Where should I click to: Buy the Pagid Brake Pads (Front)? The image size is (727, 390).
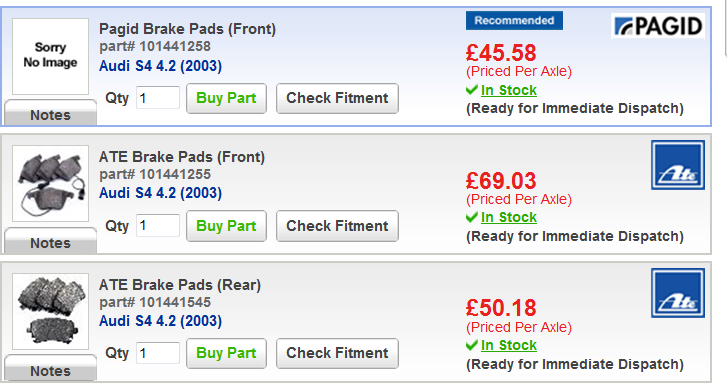226,98
